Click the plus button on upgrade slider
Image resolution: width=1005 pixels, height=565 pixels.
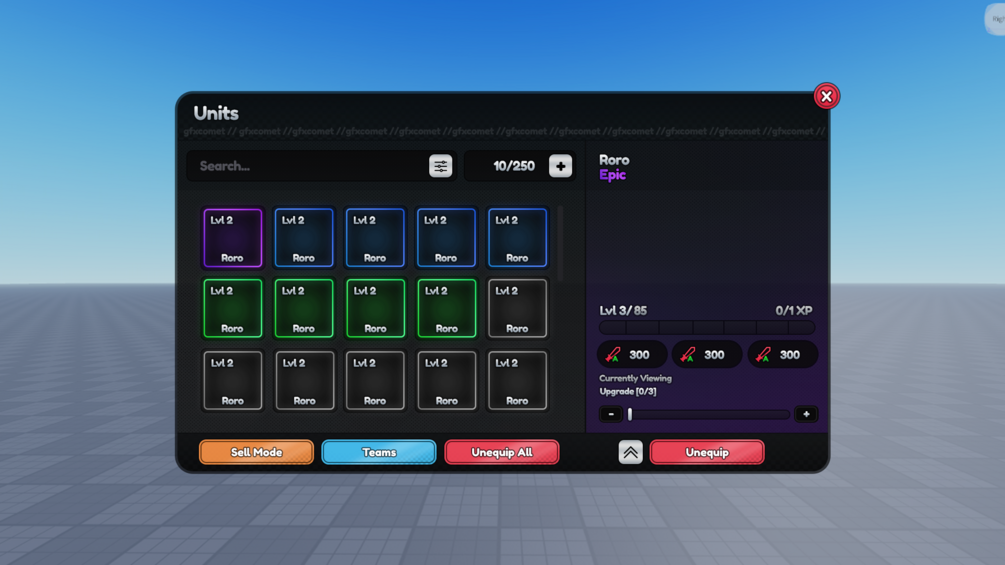806,414
